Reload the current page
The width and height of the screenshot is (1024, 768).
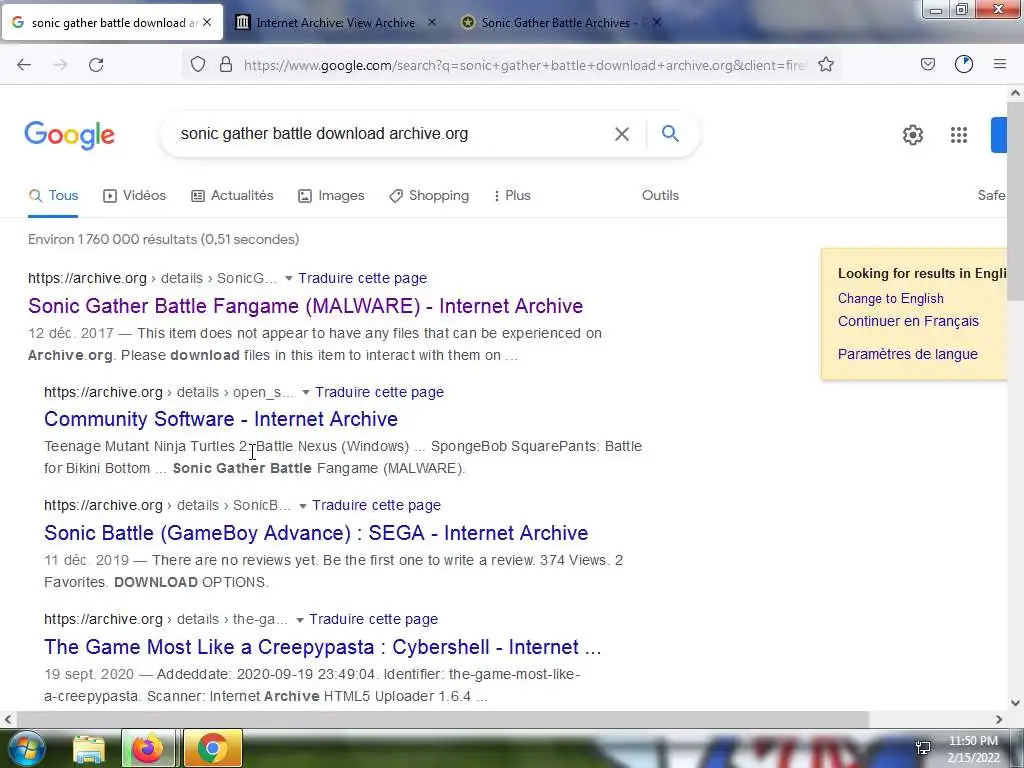(x=96, y=65)
